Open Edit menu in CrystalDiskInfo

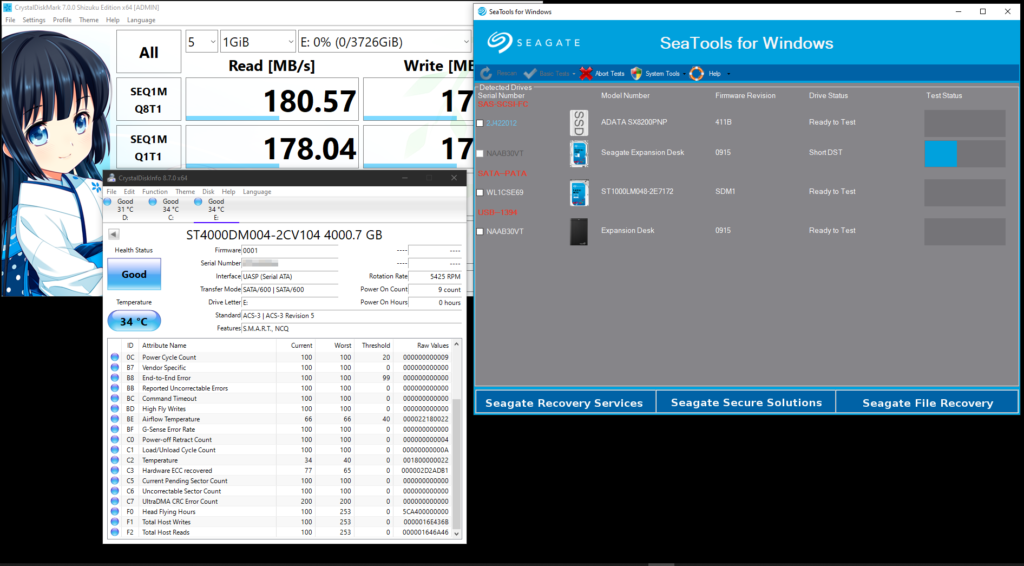(129, 192)
